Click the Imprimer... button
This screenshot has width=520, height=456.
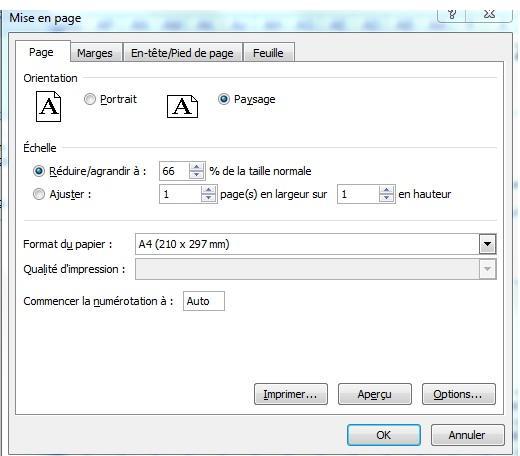coord(291,394)
